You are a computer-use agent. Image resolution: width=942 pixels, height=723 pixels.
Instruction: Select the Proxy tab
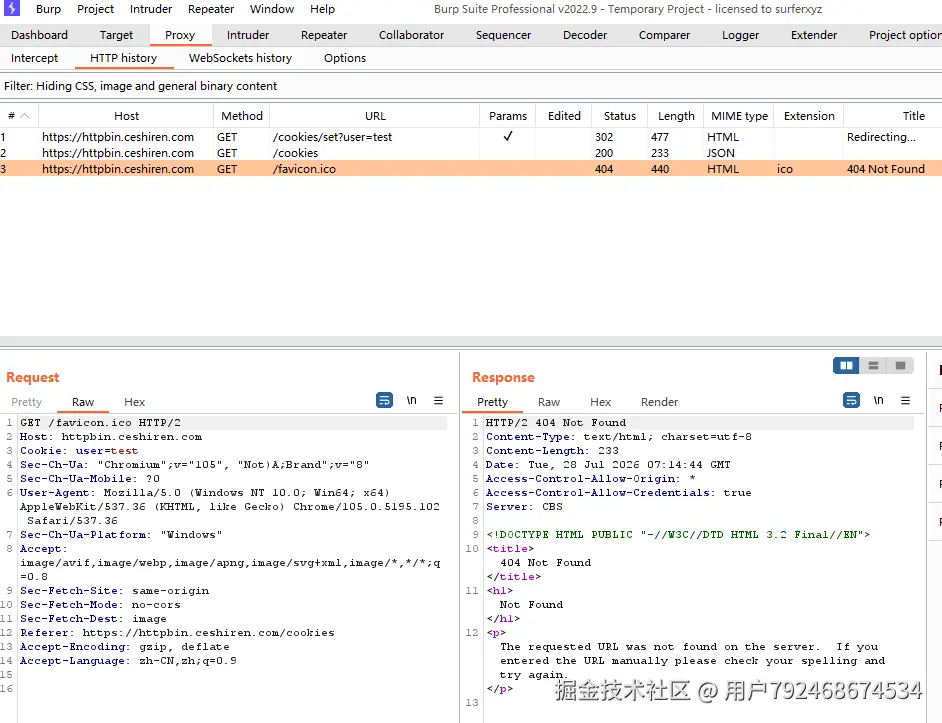pyautogui.click(x=180, y=35)
